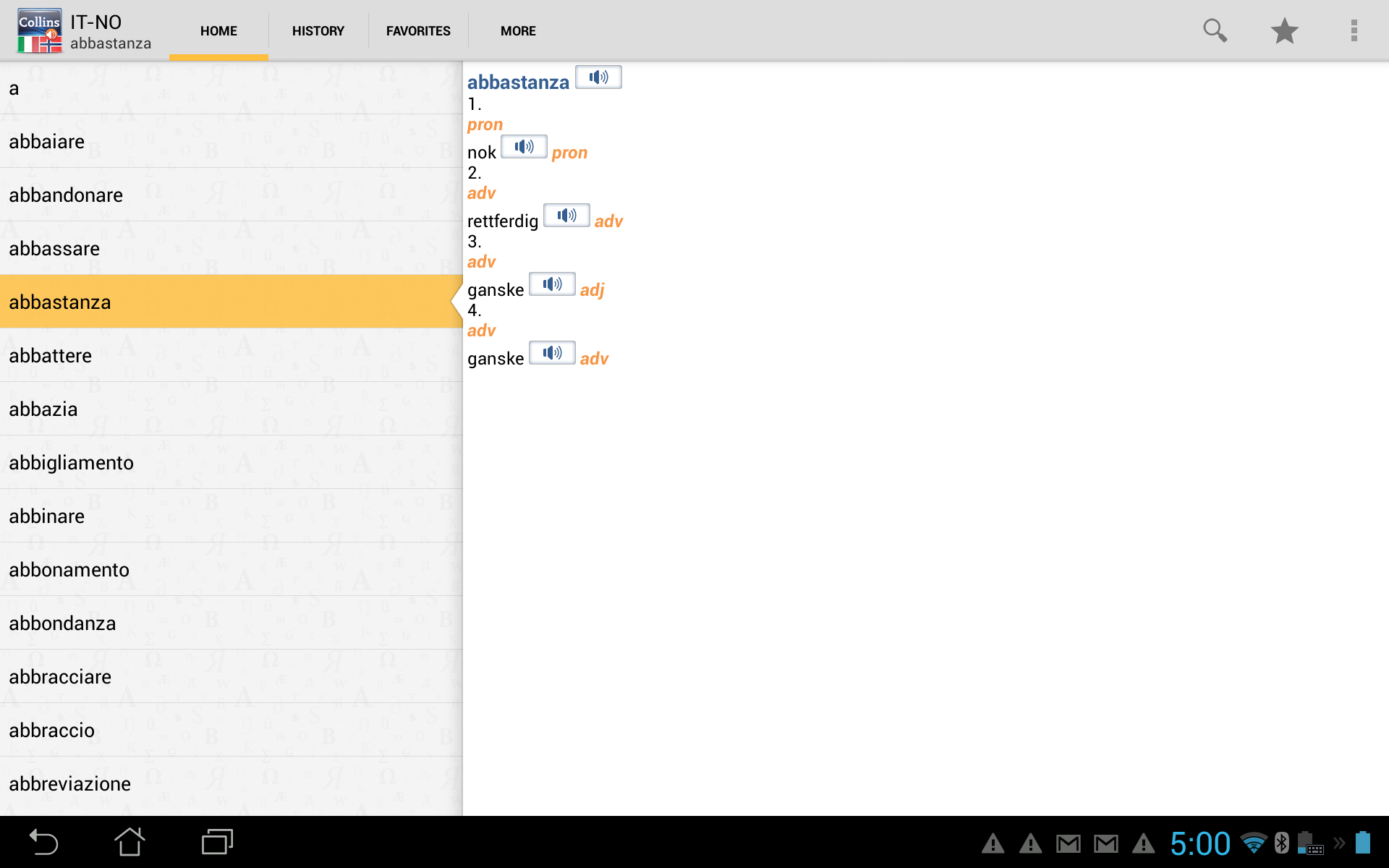Image resolution: width=1389 pixels, height=868 pixels.
Task: Play audio for 'ganske' adjective entry
Action: [x=552, y=284]
